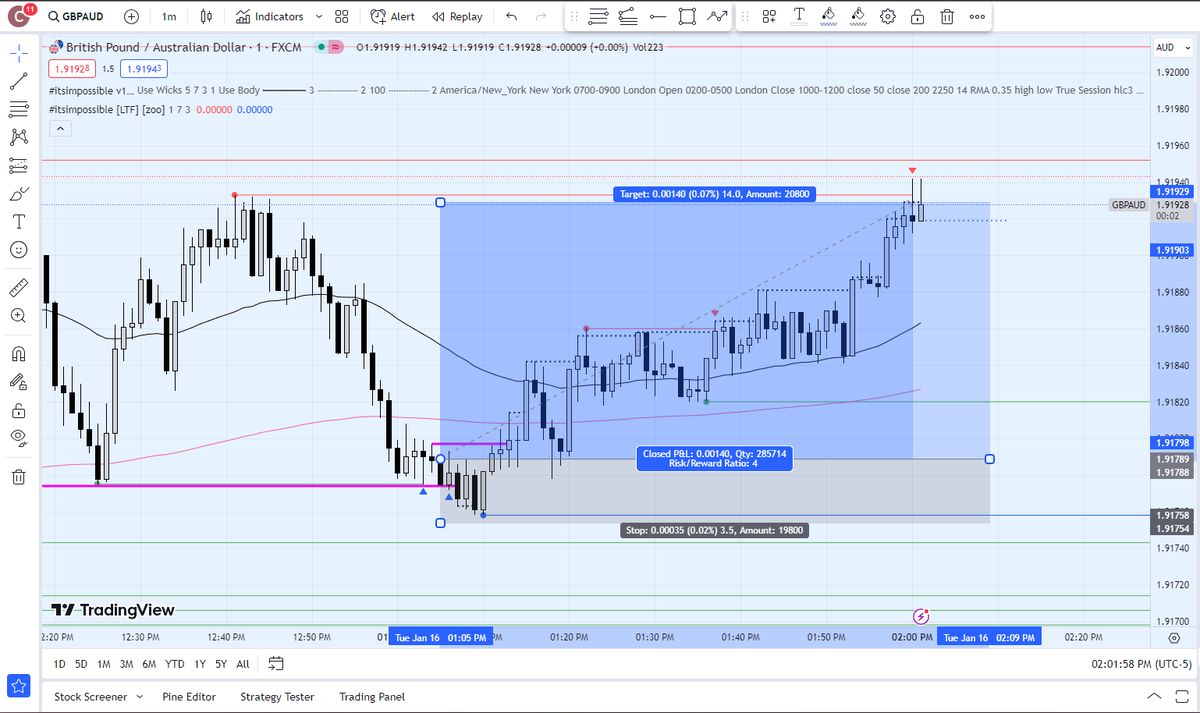Toggle stay in drawing mode

tap(18, 382)
